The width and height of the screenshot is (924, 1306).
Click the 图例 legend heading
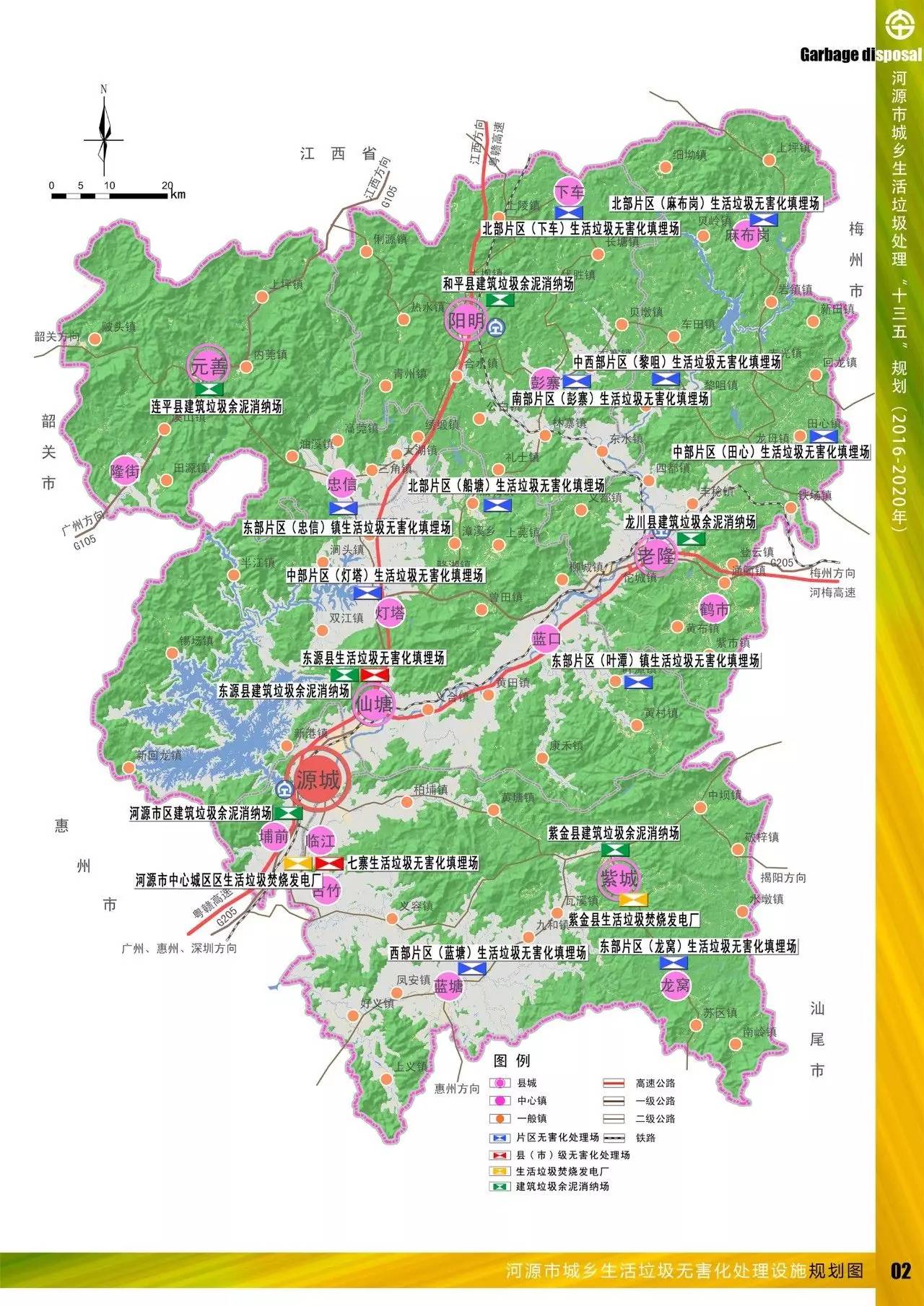512,1061
